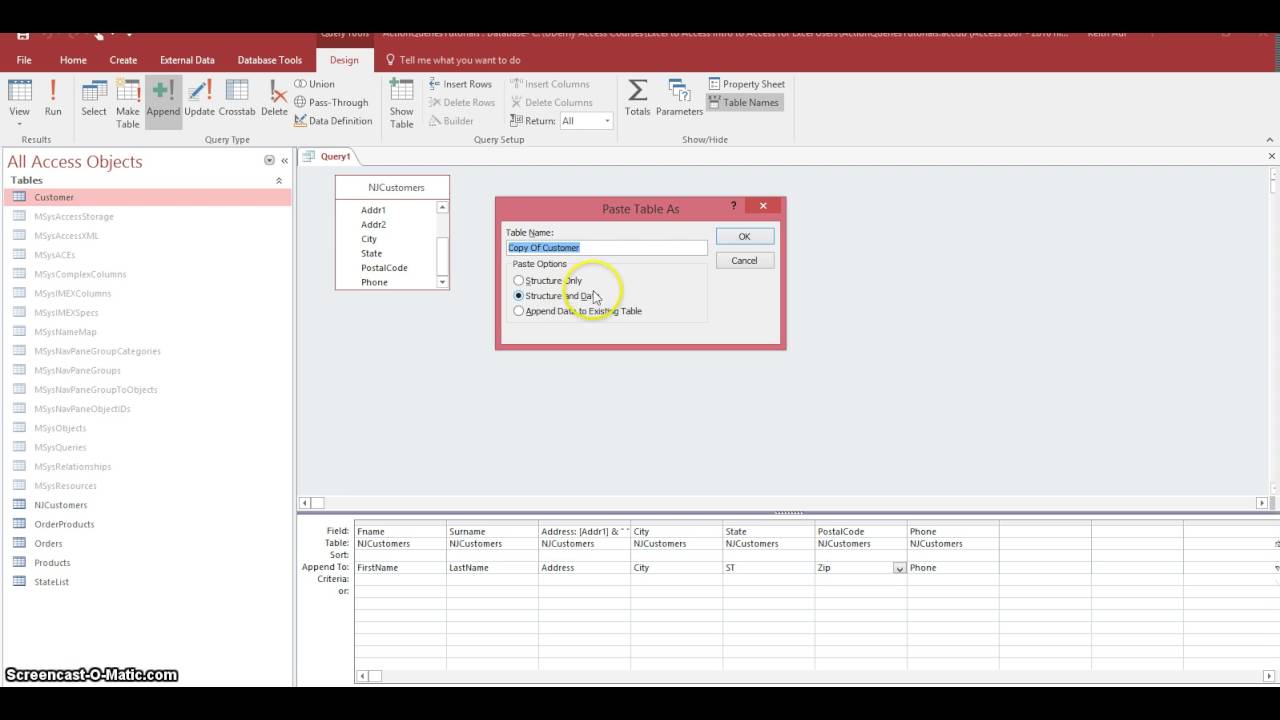Select the Union query option
The image size is (1280, 720).
tap(315, 84)
